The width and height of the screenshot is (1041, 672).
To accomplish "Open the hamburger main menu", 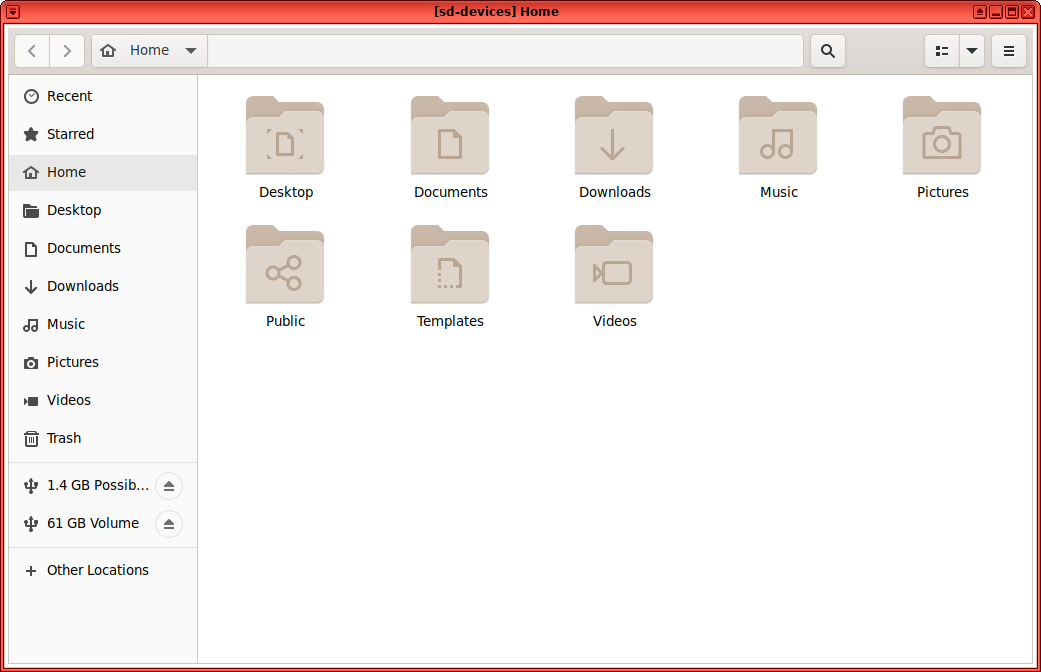I will (x=1008, y=51).
